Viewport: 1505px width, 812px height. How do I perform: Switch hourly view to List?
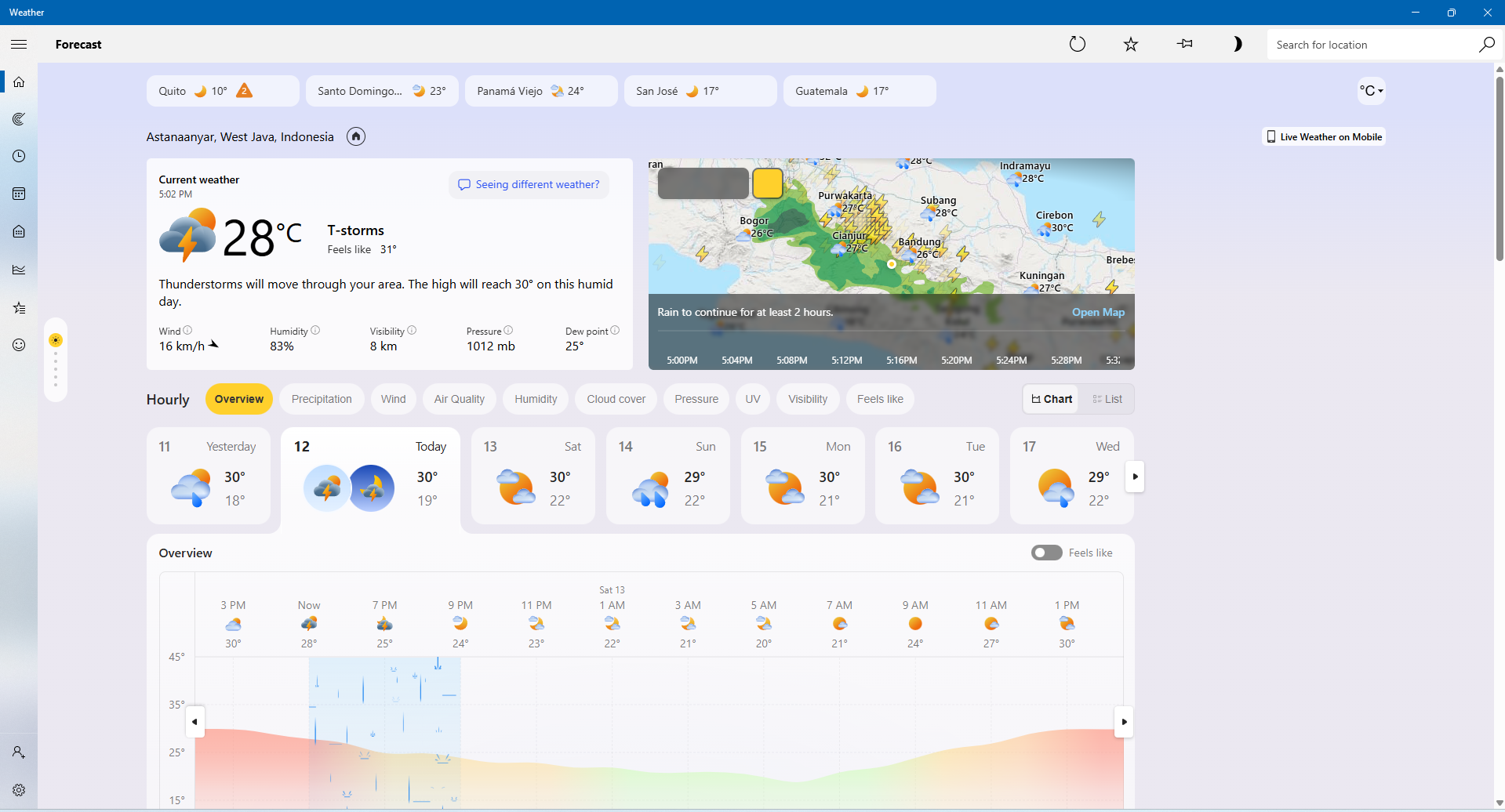(1107, 400)
